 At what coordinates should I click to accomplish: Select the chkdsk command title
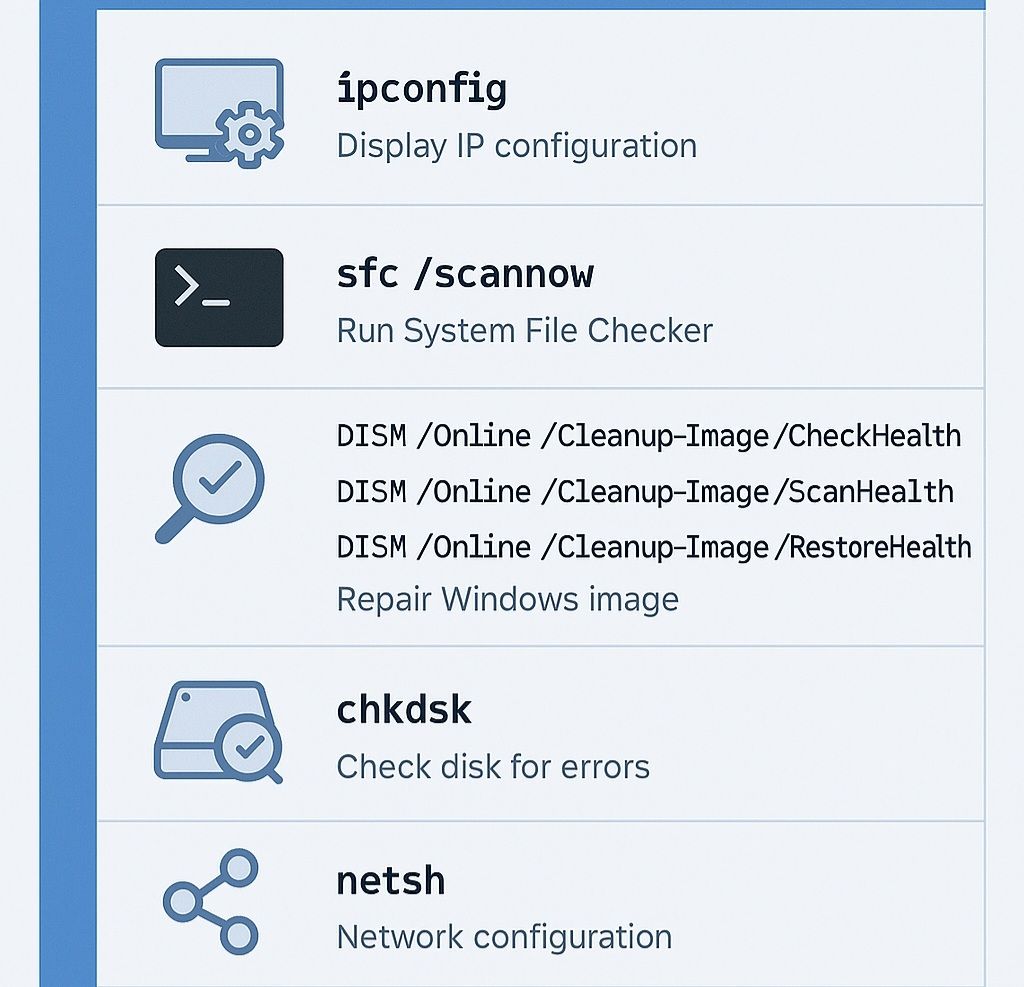(x=404, y=710)
